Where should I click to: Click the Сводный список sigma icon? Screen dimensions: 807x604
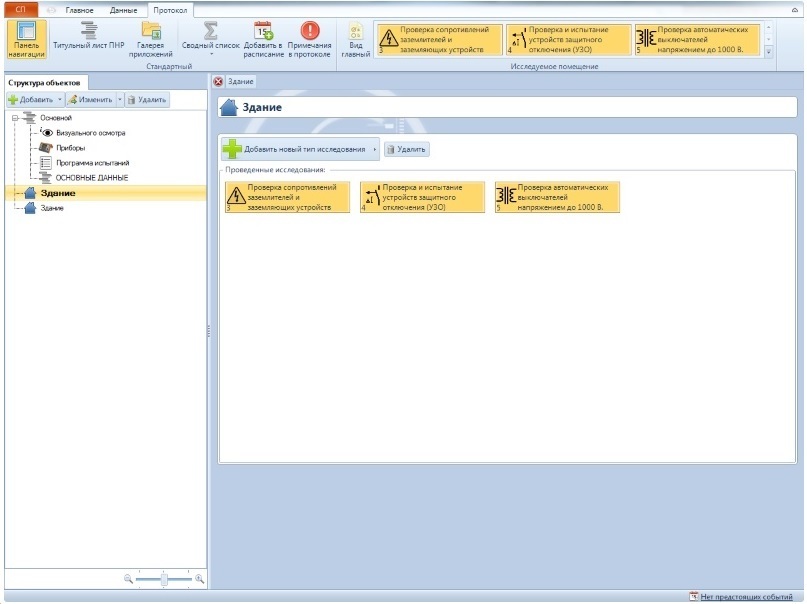tap(211, 33)
